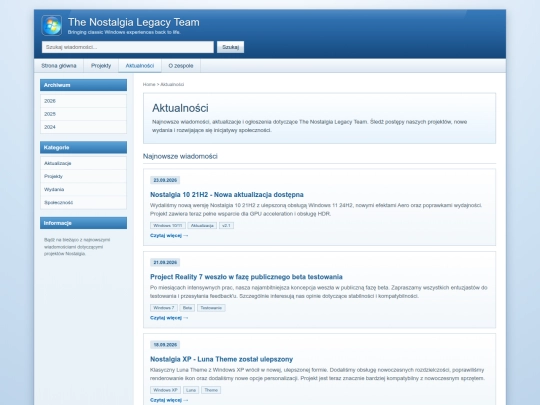Open Nostalgia 10 21H2 article title
Screen dimensions: 540x405
(x=227, y=195)
